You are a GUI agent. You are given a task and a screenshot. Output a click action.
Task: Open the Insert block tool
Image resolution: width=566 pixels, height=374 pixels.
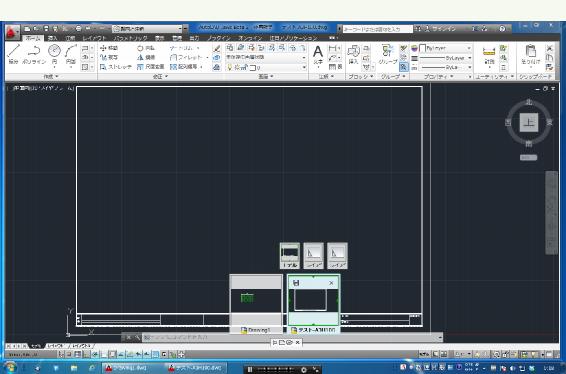tap(353, 55)
